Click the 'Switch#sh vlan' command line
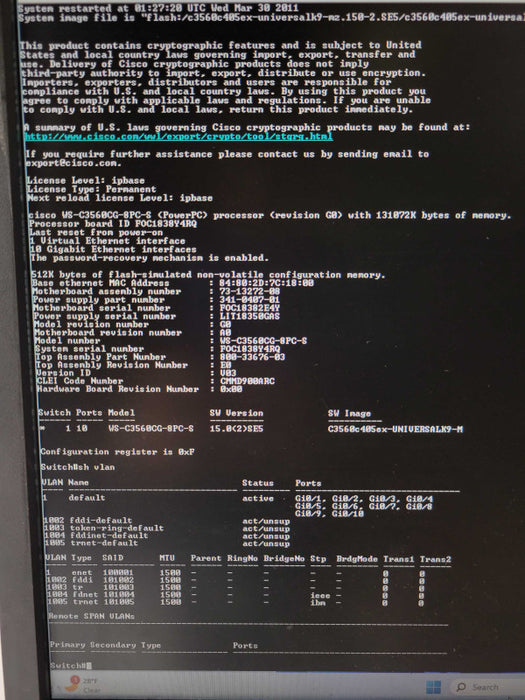525x700 pixels. pyautogui.click(x=78, y=467)
